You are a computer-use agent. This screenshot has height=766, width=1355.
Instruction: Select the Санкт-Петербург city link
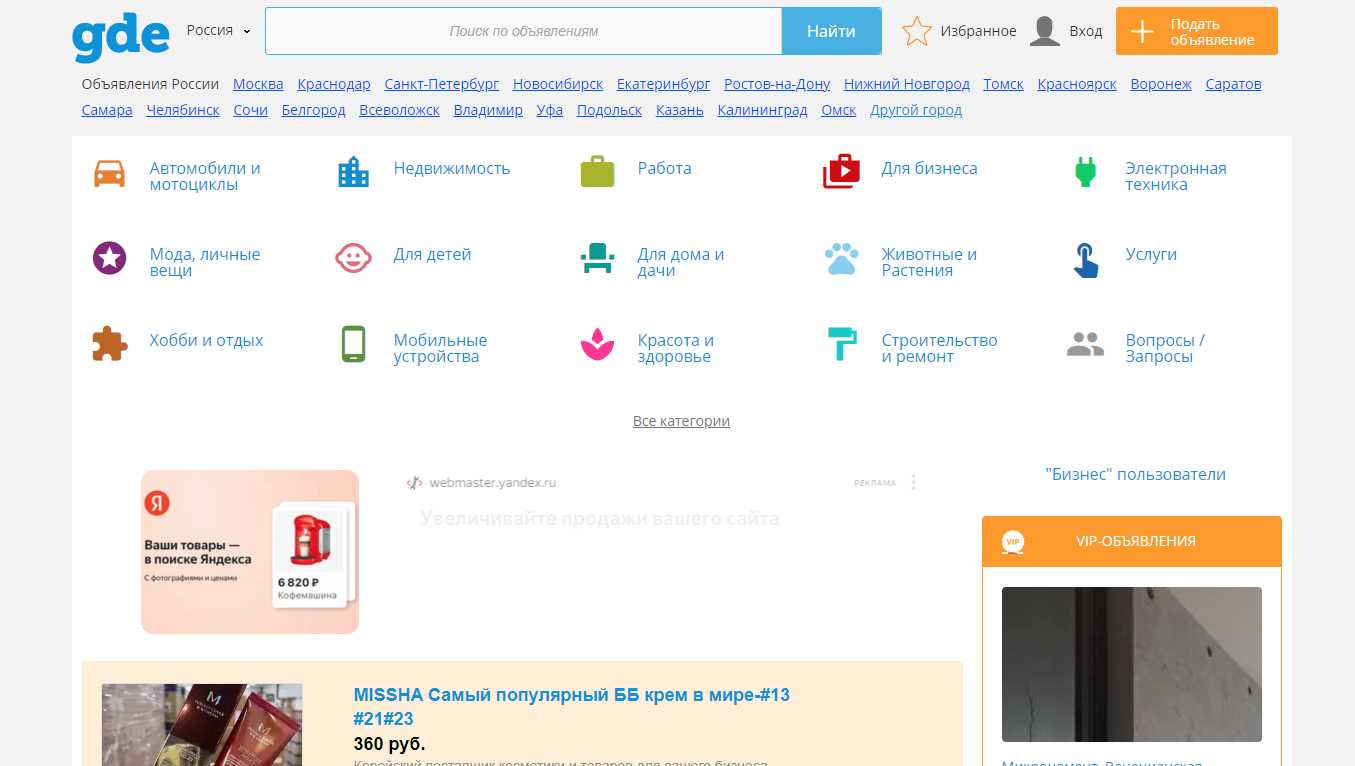tap(442, 84)
